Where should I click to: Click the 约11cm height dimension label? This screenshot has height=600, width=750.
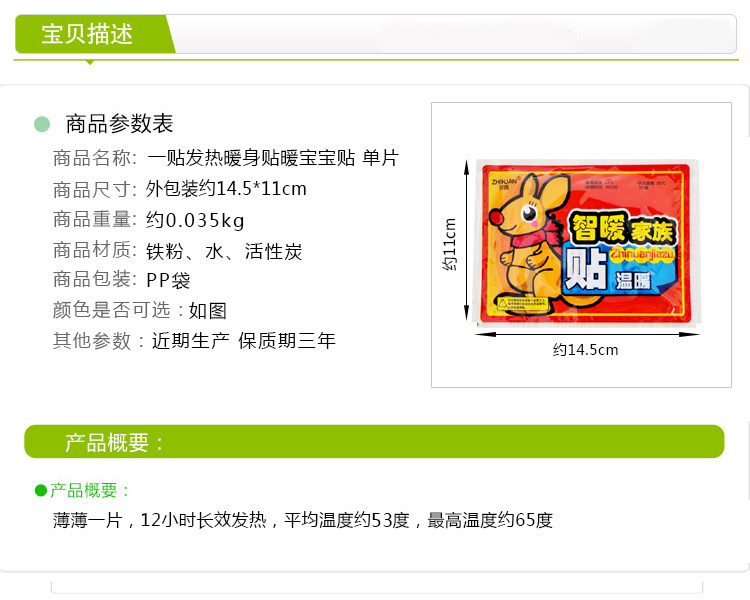pyautogui.click(x=449, y=244)
